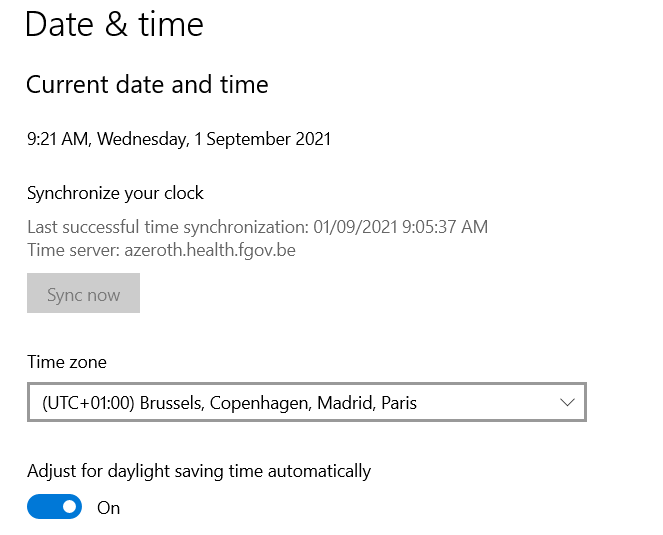Expand the time zone chevron arrow
Viewport: 663px width, 535px height.
(x=567, y=403)
